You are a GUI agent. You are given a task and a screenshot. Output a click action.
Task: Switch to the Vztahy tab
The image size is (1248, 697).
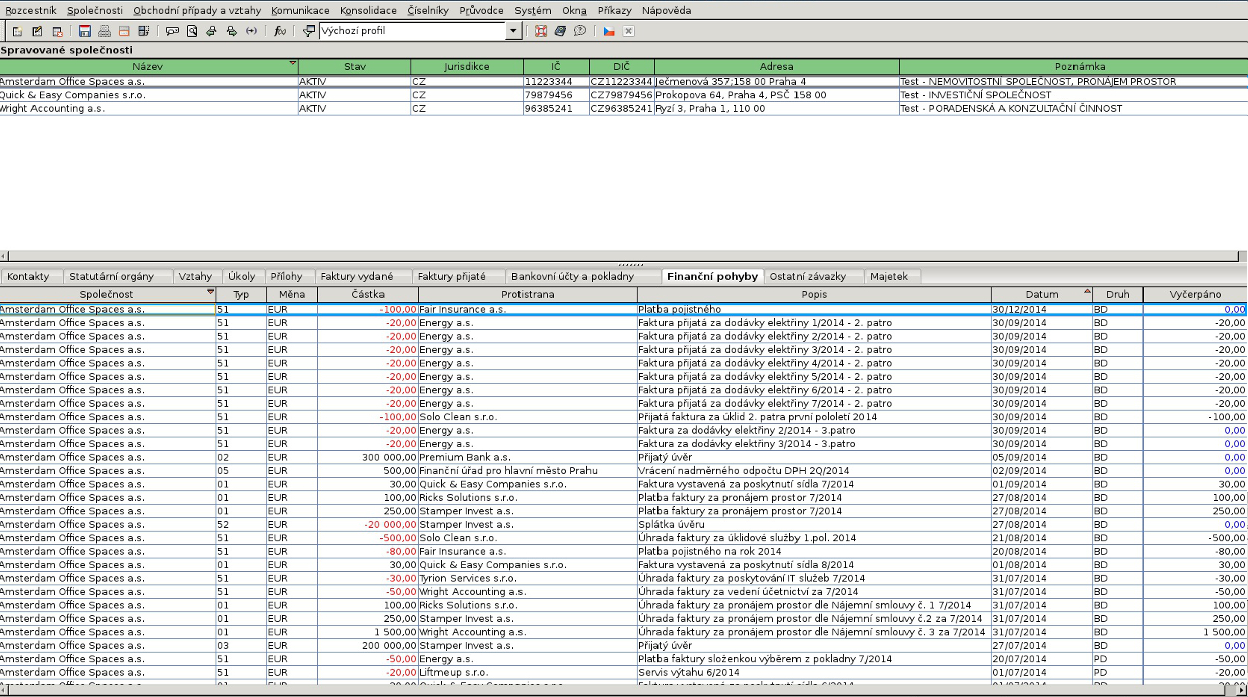(195, 276)
